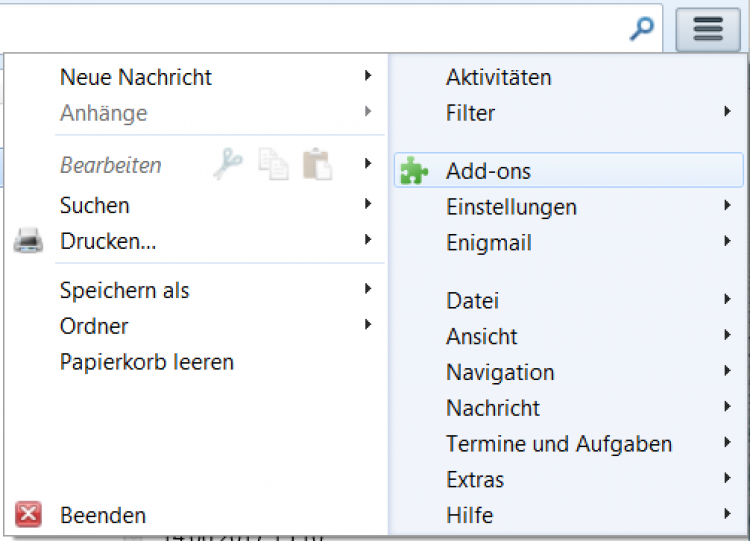This screenshot has width=750, height=541.
Task: Open the Termine und Aufgaben menu
Action: click(558, 443)
